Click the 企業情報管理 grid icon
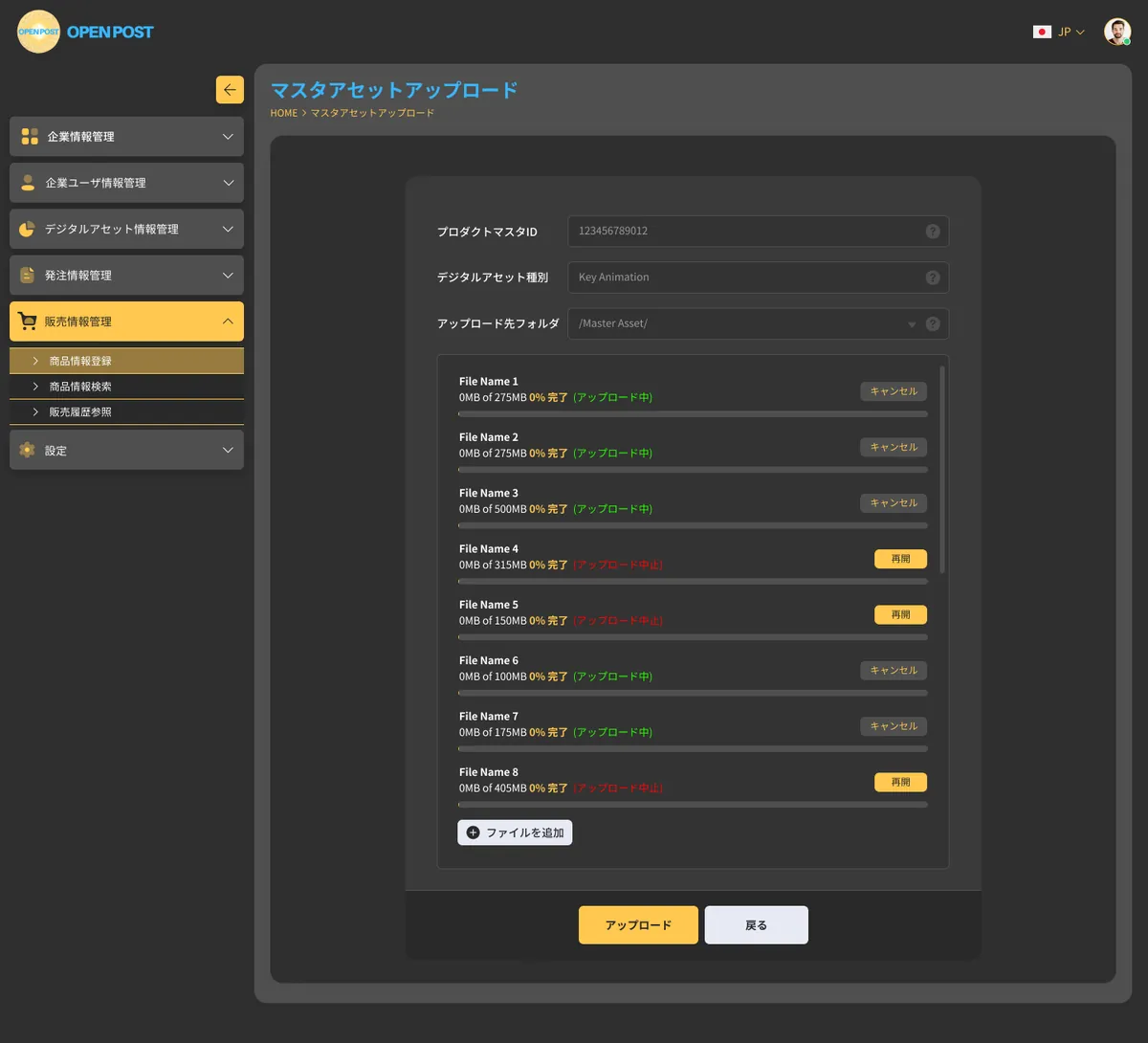The height and width of the screenshot is (1043, 1148). pyautogui.click(x=30, y=137)
